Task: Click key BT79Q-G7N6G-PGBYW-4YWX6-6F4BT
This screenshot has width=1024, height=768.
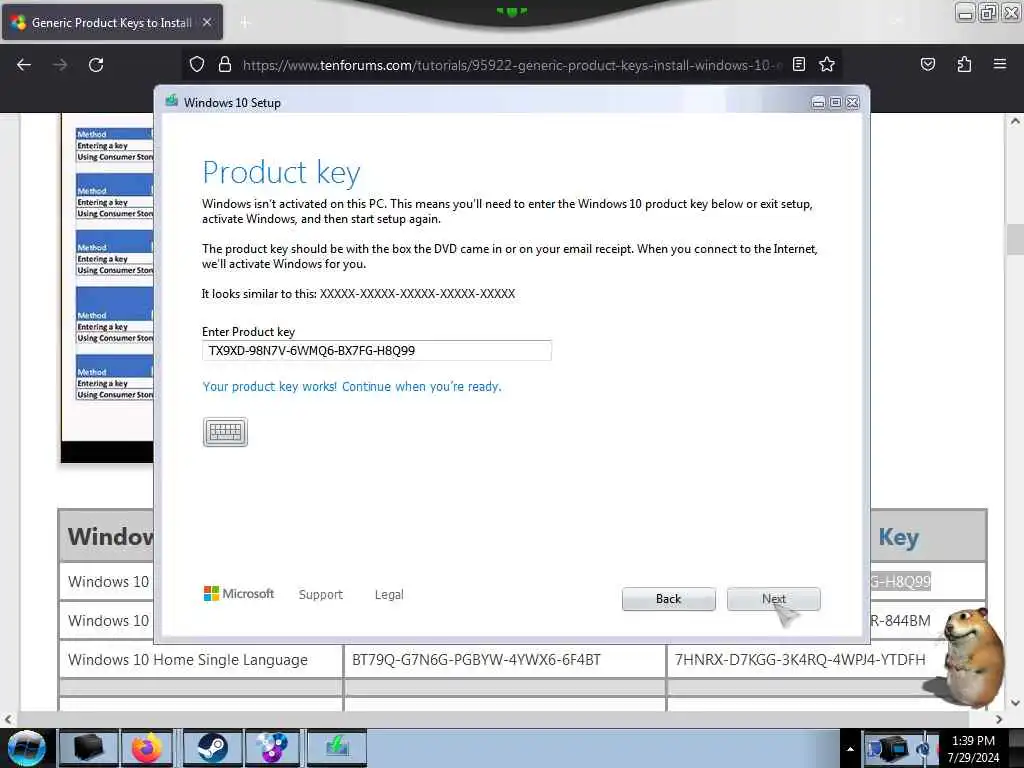Action: (x=476, y=660)
